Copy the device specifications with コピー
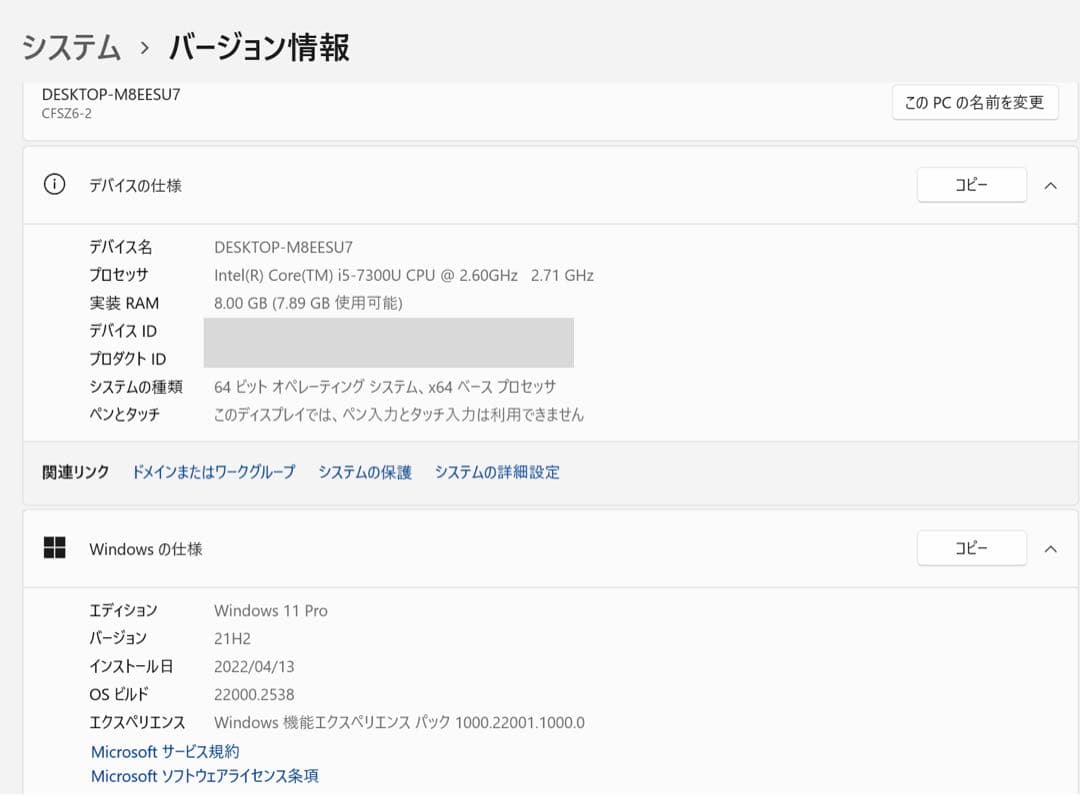Viewport: 1080px width, 795px height. click(971, 184)
